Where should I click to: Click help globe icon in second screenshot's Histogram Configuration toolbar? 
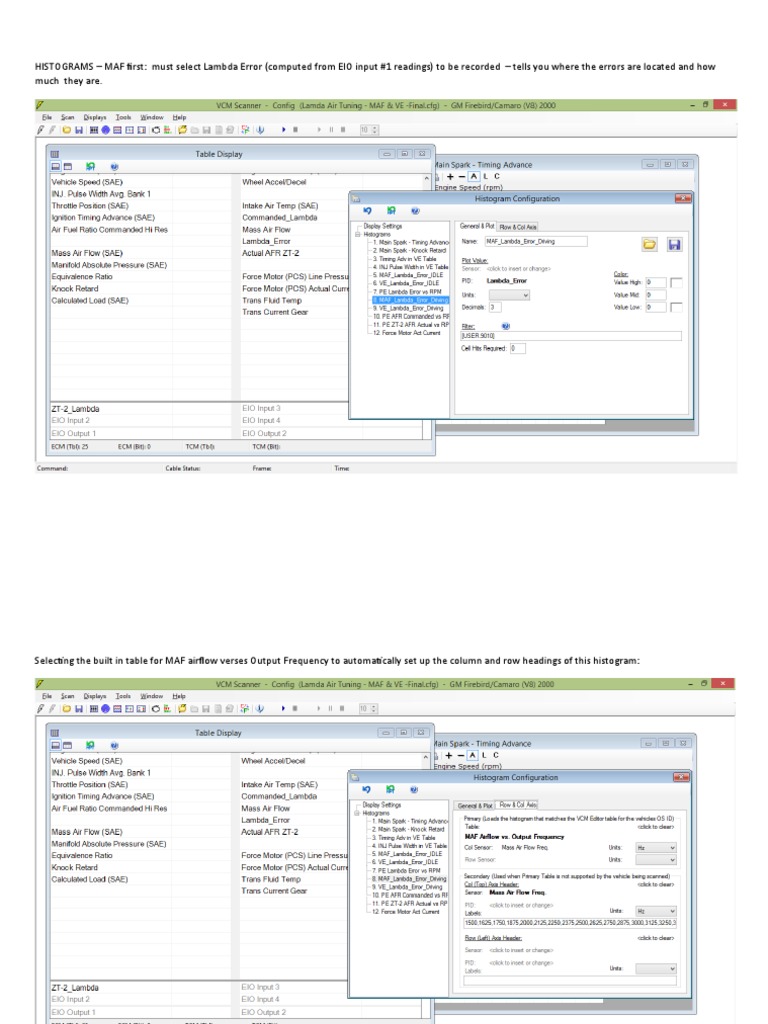[x=414, y=790]
